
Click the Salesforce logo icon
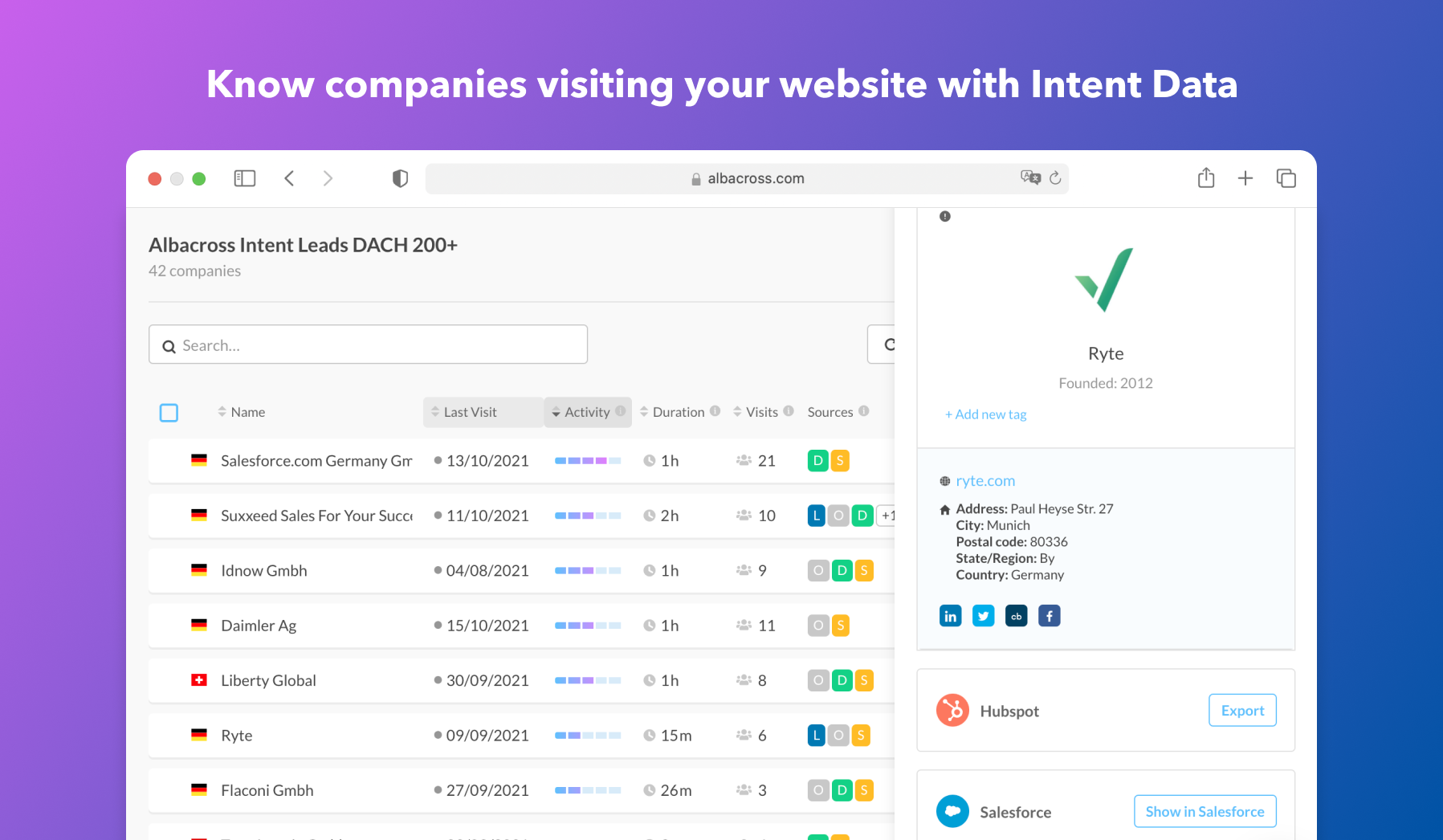tap(952, 811)
